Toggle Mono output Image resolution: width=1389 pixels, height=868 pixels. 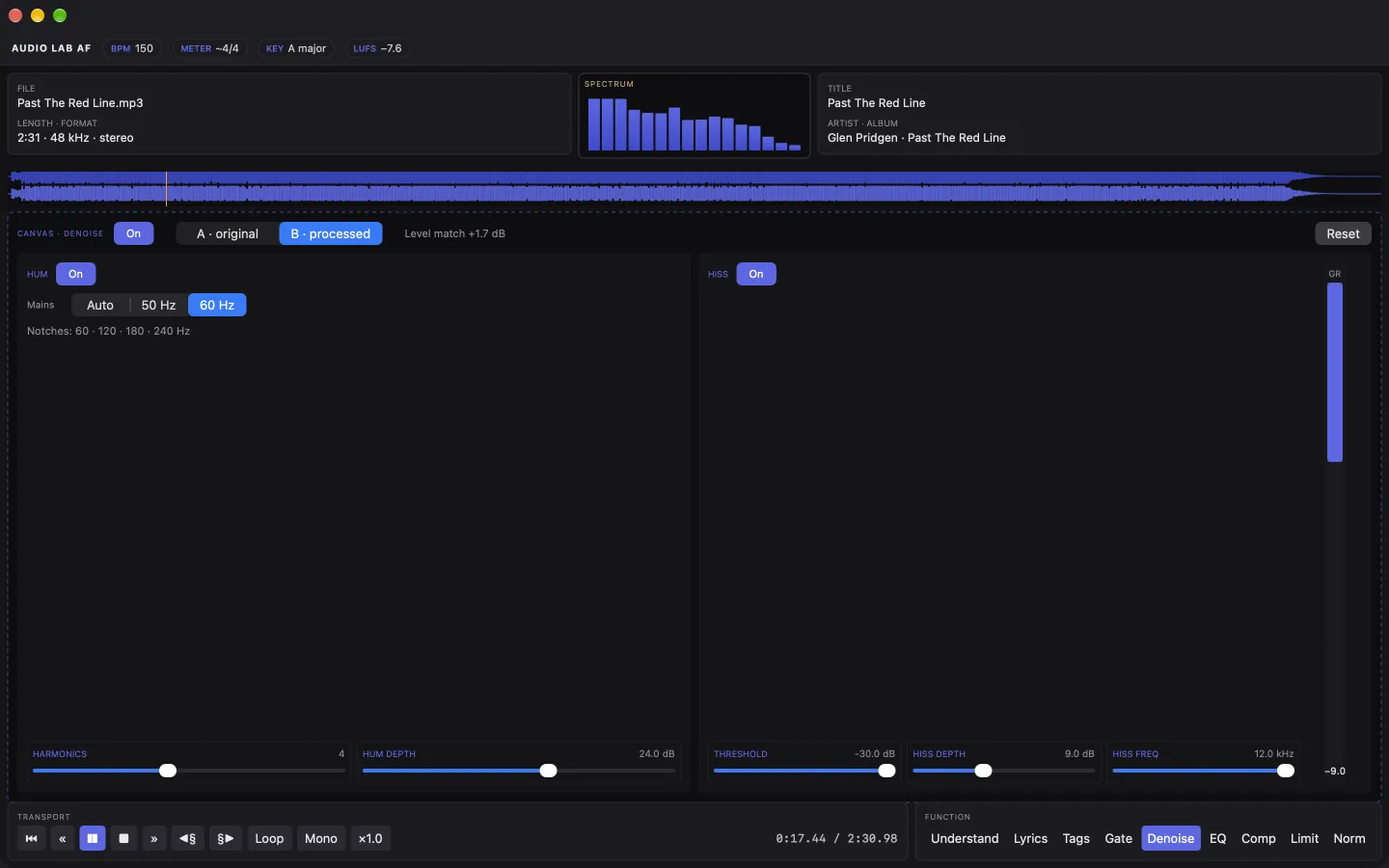(x=321, y=838)
